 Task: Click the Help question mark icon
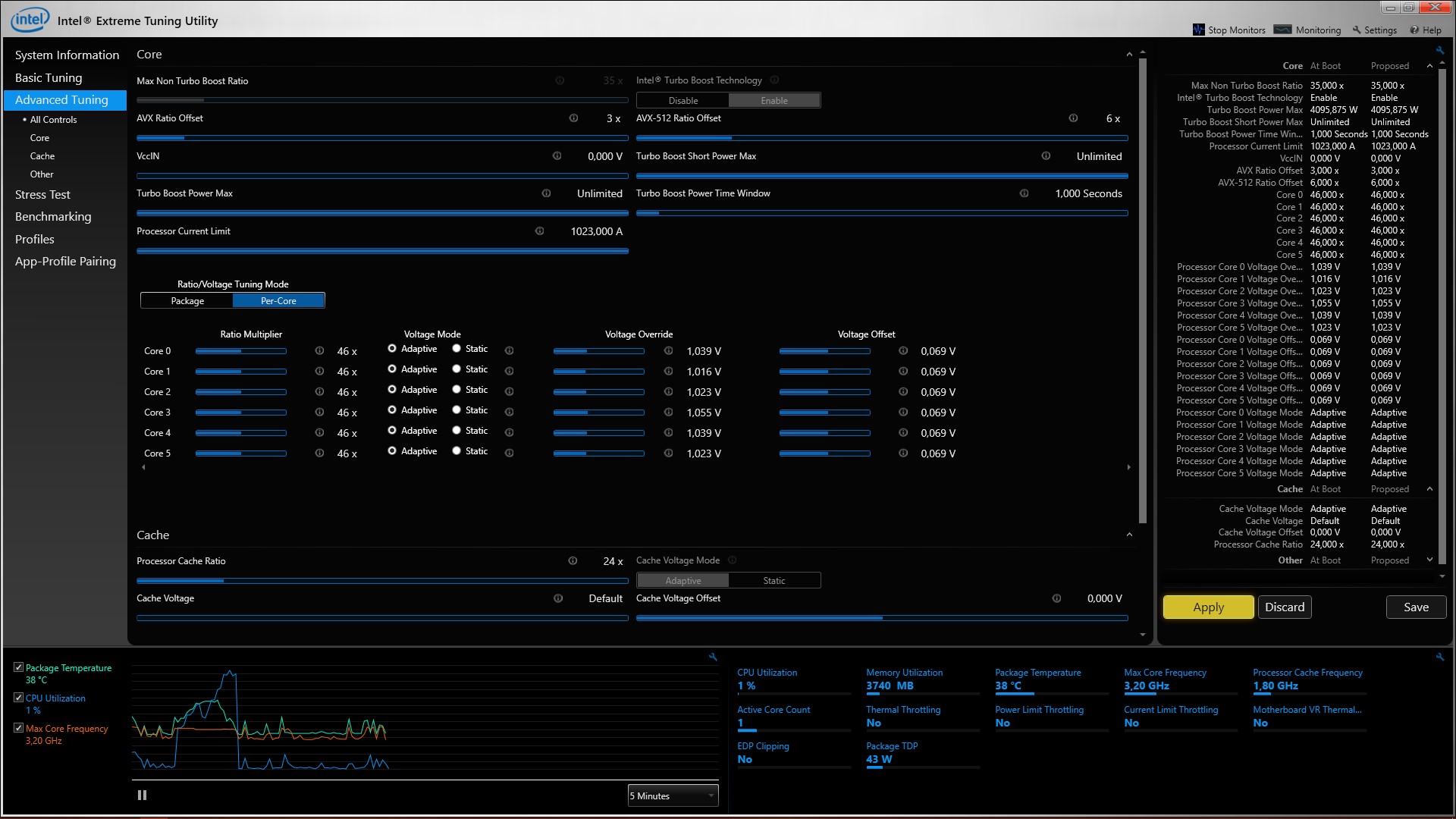[x=1414, y=30]
